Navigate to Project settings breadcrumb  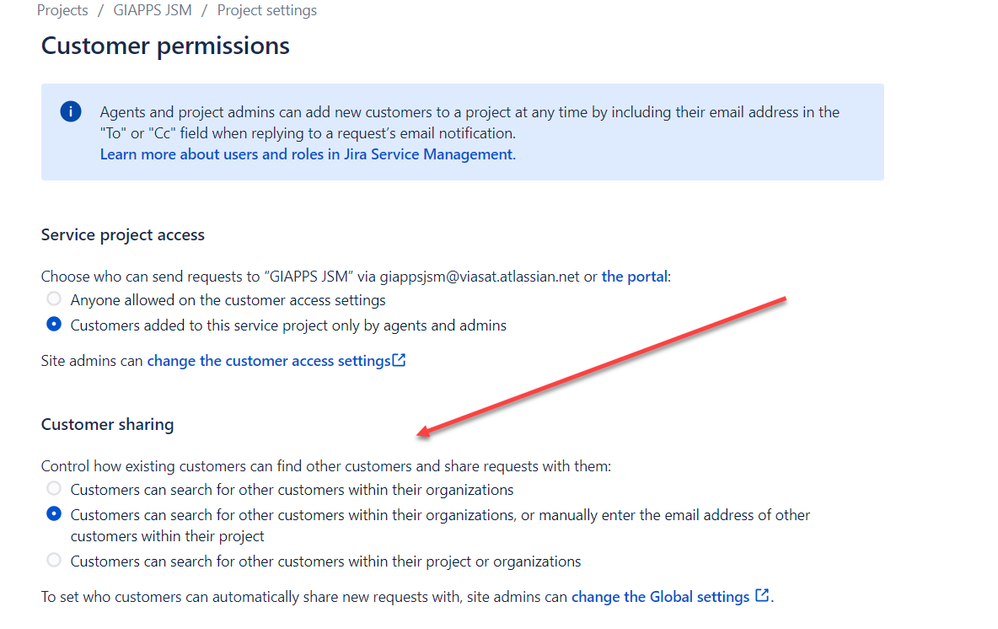[x=267, y=11]
